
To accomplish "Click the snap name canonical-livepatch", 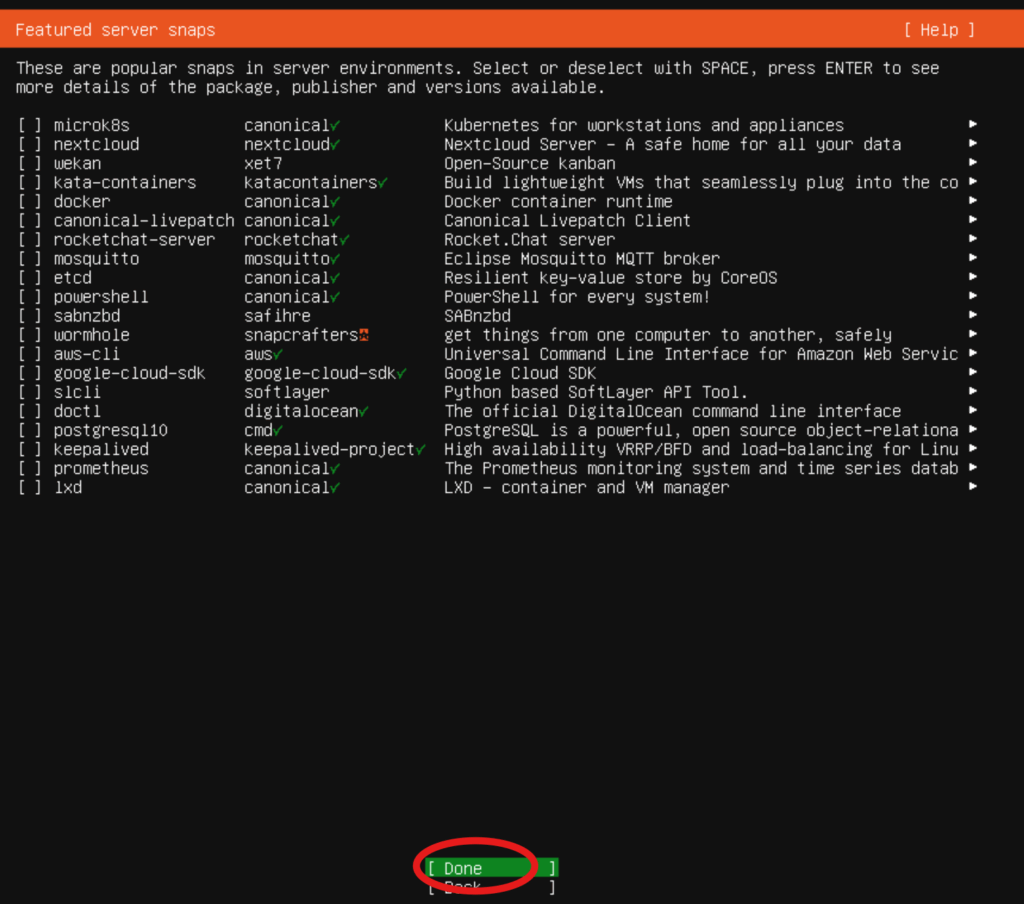I will [x=144, y=221].
